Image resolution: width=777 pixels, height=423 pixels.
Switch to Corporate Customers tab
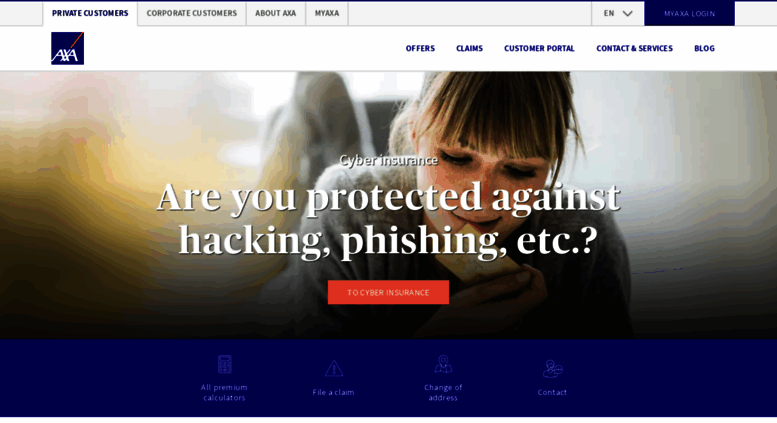click(x=192, y=13)
